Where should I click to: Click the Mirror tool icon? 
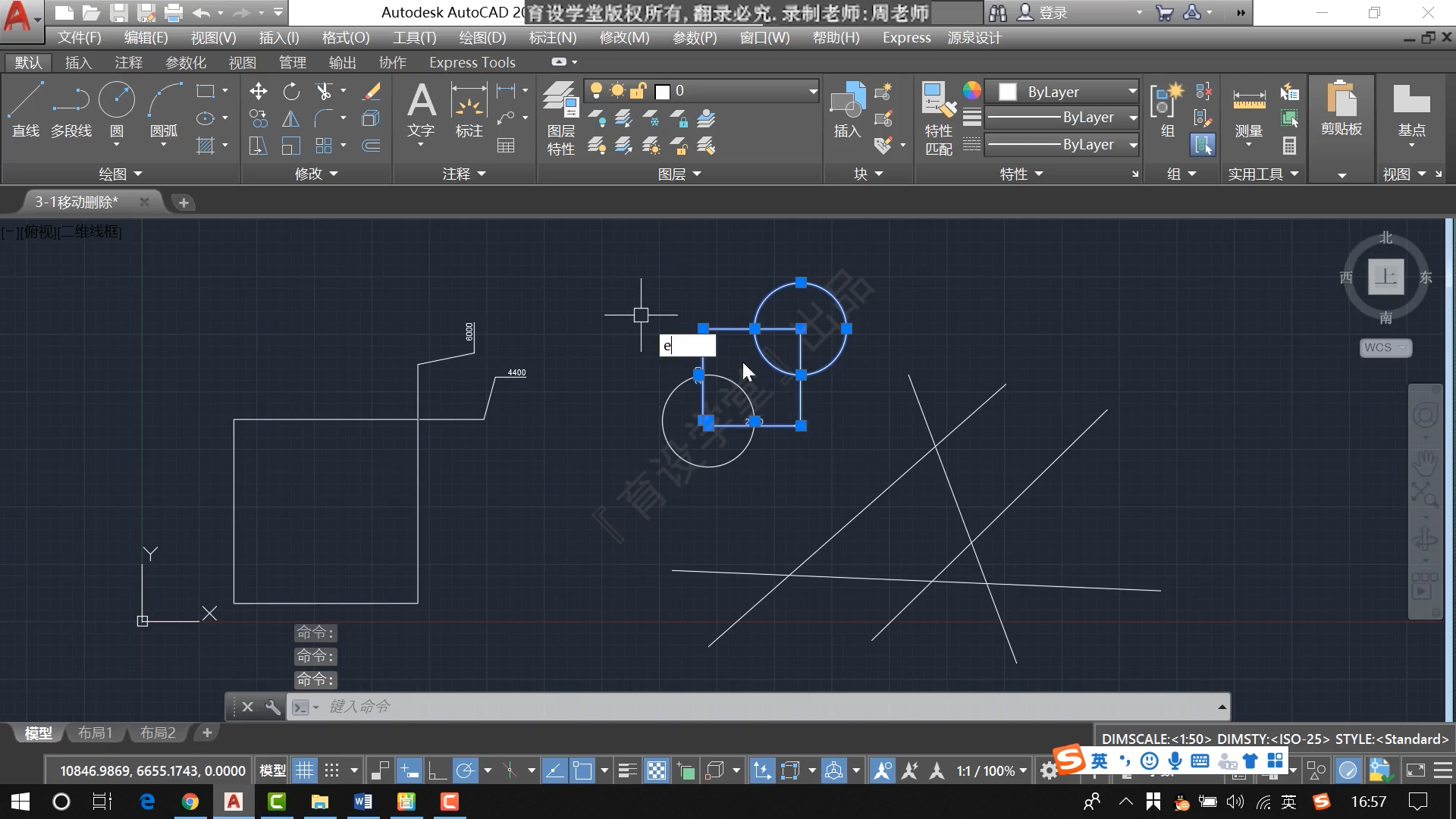pyautogui.click(x=291, y=119)
